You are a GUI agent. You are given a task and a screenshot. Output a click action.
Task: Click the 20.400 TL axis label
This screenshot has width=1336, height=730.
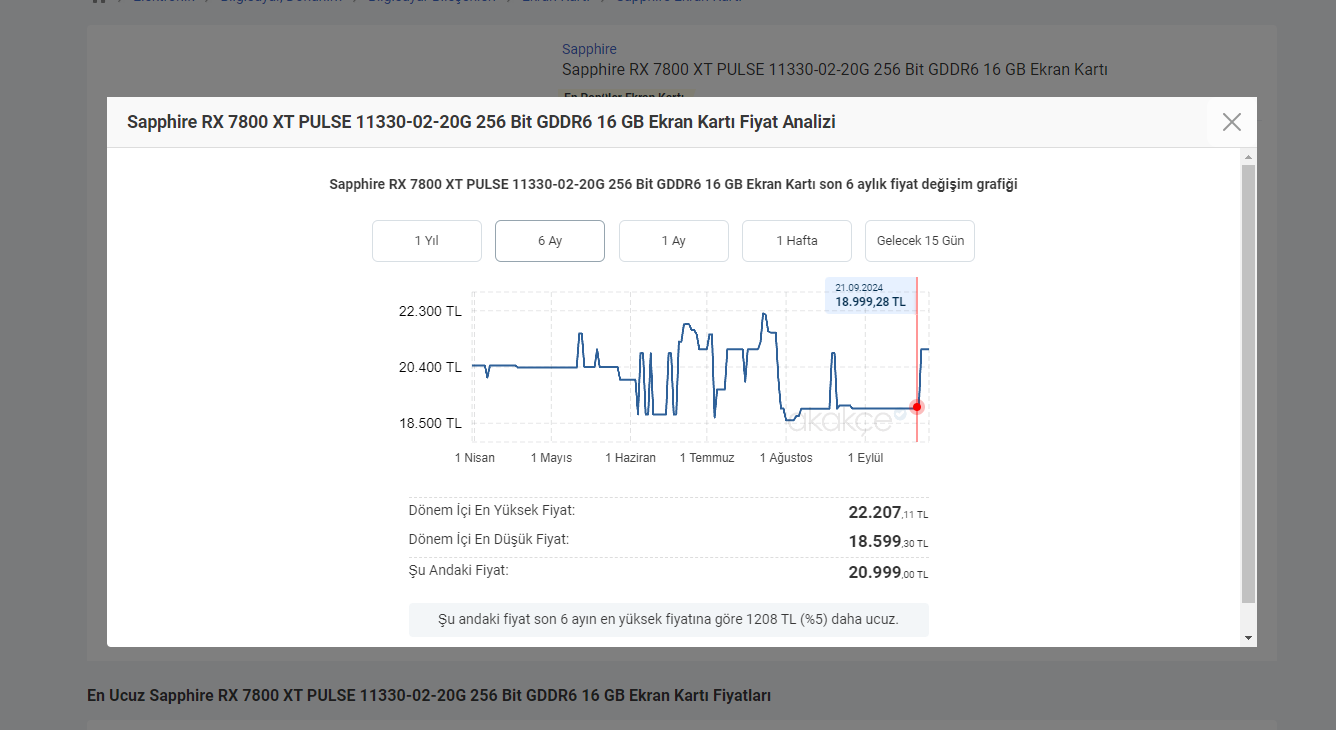coord(430,367)
